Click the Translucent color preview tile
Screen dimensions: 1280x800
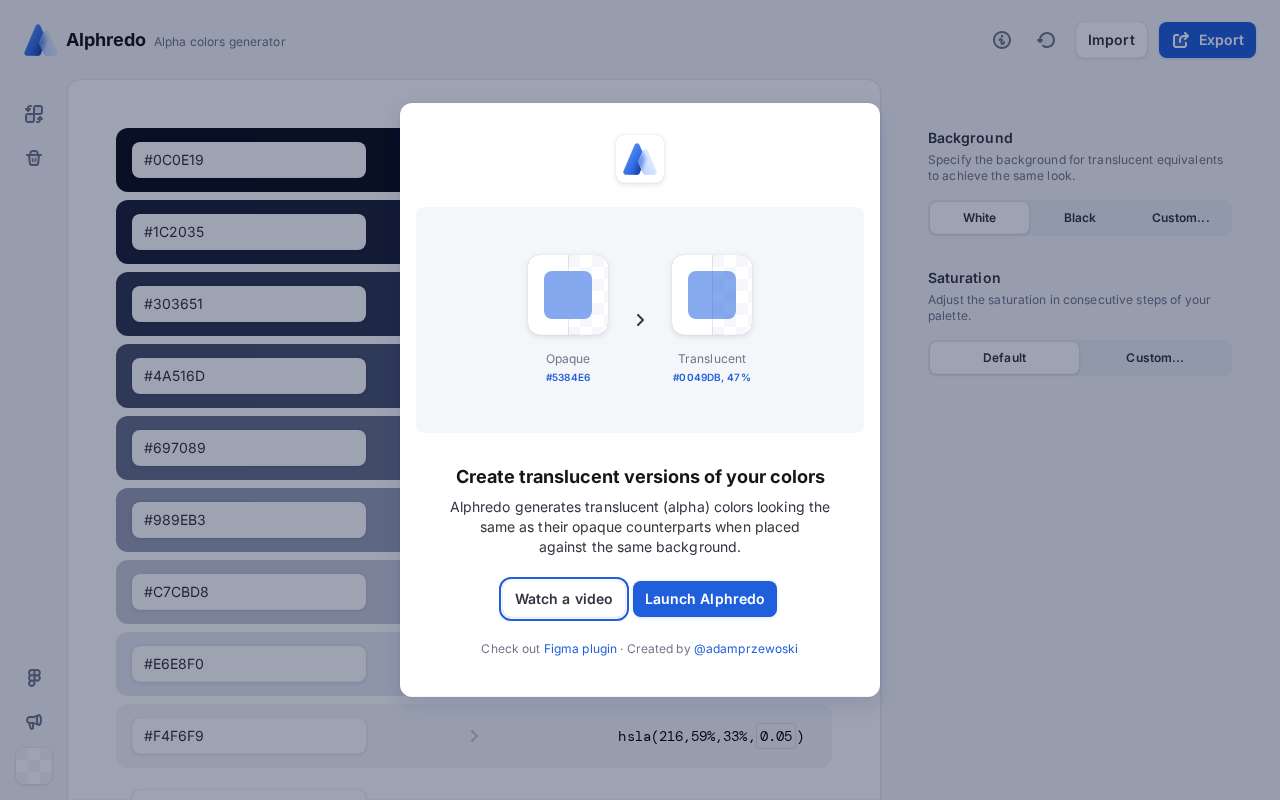pos(712,295)
